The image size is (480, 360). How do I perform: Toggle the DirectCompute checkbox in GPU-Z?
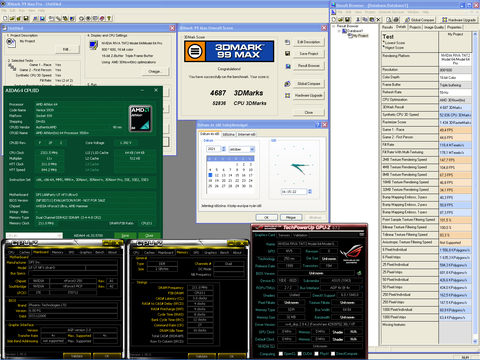point(333,354)
